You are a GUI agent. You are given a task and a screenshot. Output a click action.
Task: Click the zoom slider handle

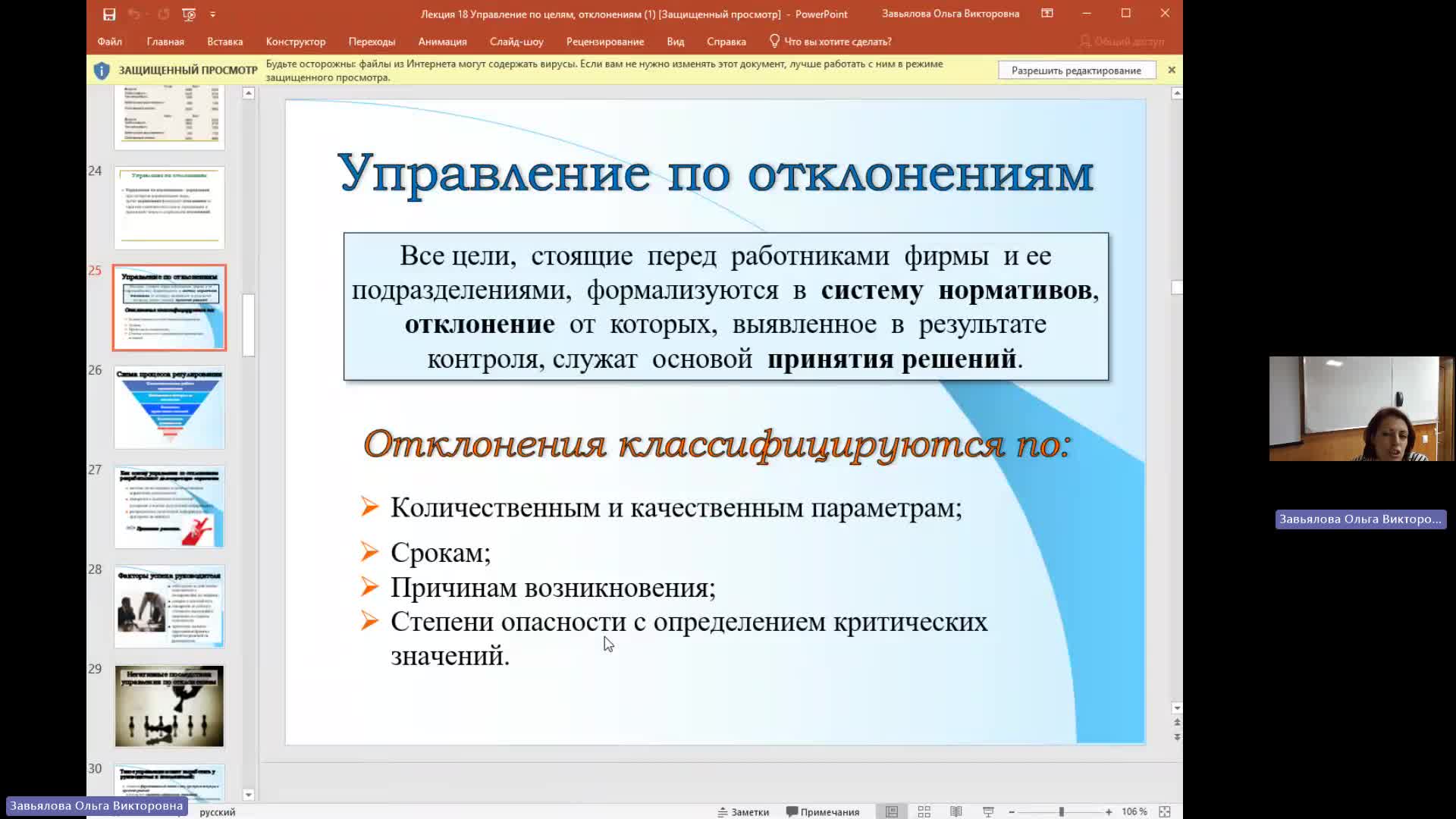coord(1061,811)
